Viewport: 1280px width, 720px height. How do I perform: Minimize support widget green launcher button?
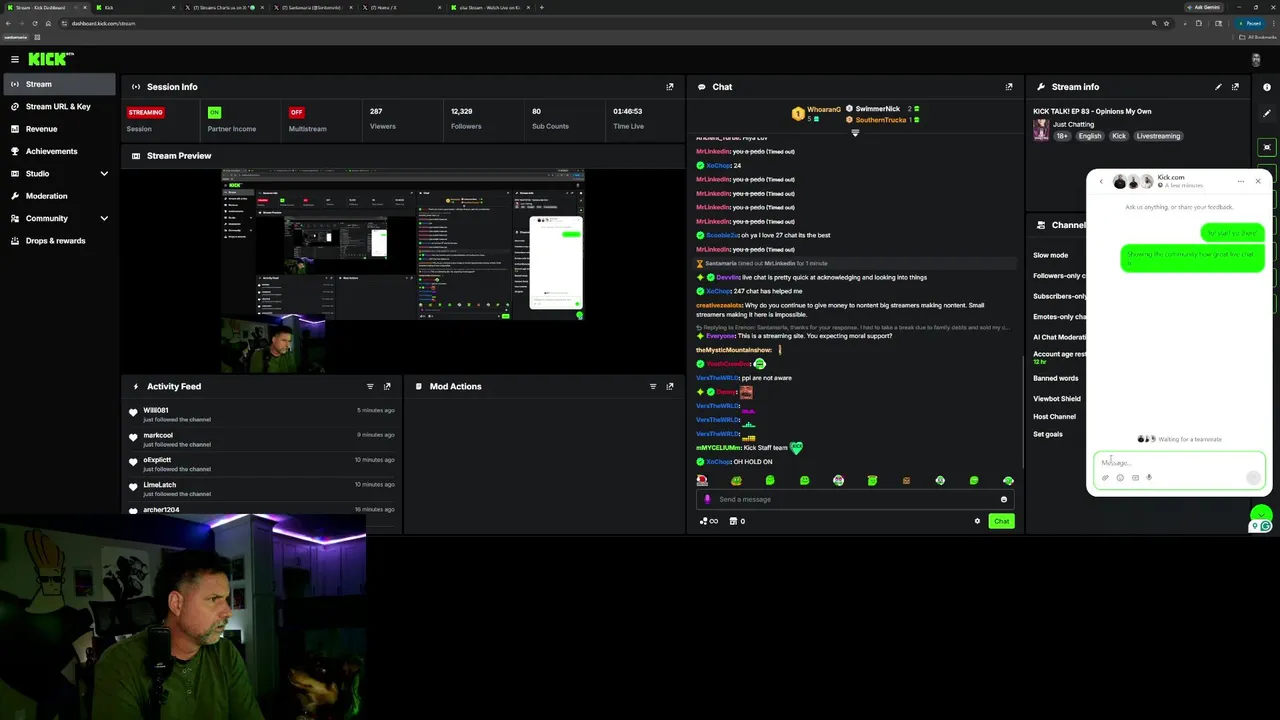click(1261, 514)
